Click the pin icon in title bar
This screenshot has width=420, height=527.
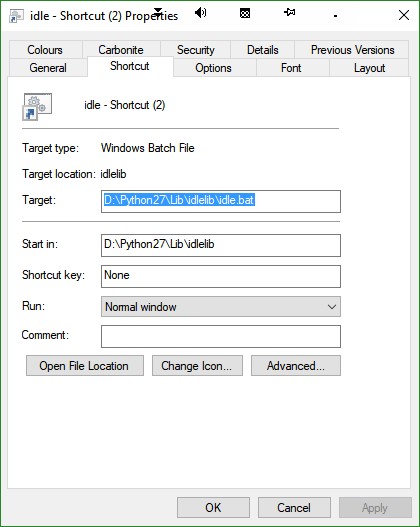[x=289, y=13]
